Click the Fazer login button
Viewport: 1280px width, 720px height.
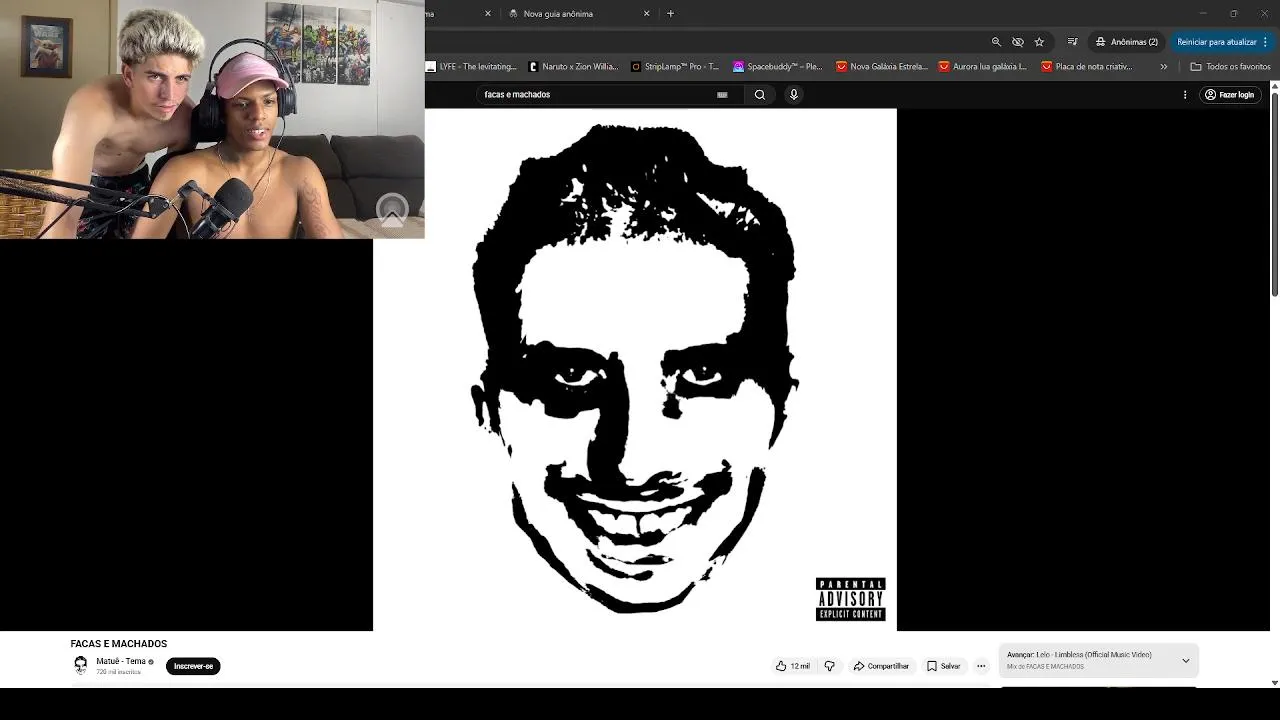(x=1229, y=95)
